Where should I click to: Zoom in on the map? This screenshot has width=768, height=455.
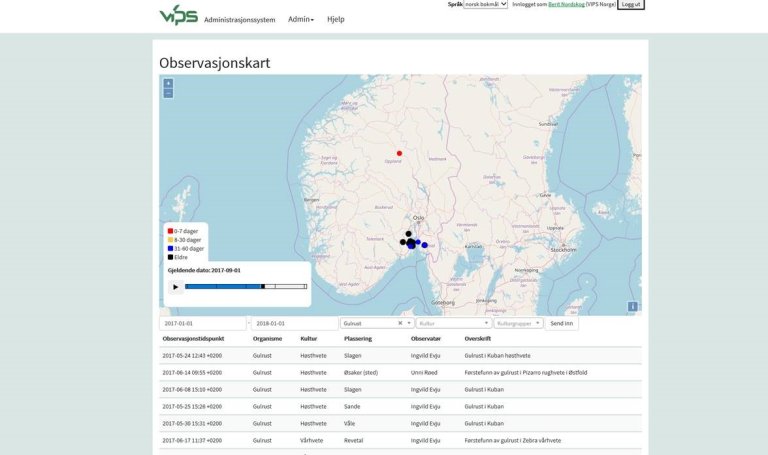pyautogui.click(x=168, y=84)
